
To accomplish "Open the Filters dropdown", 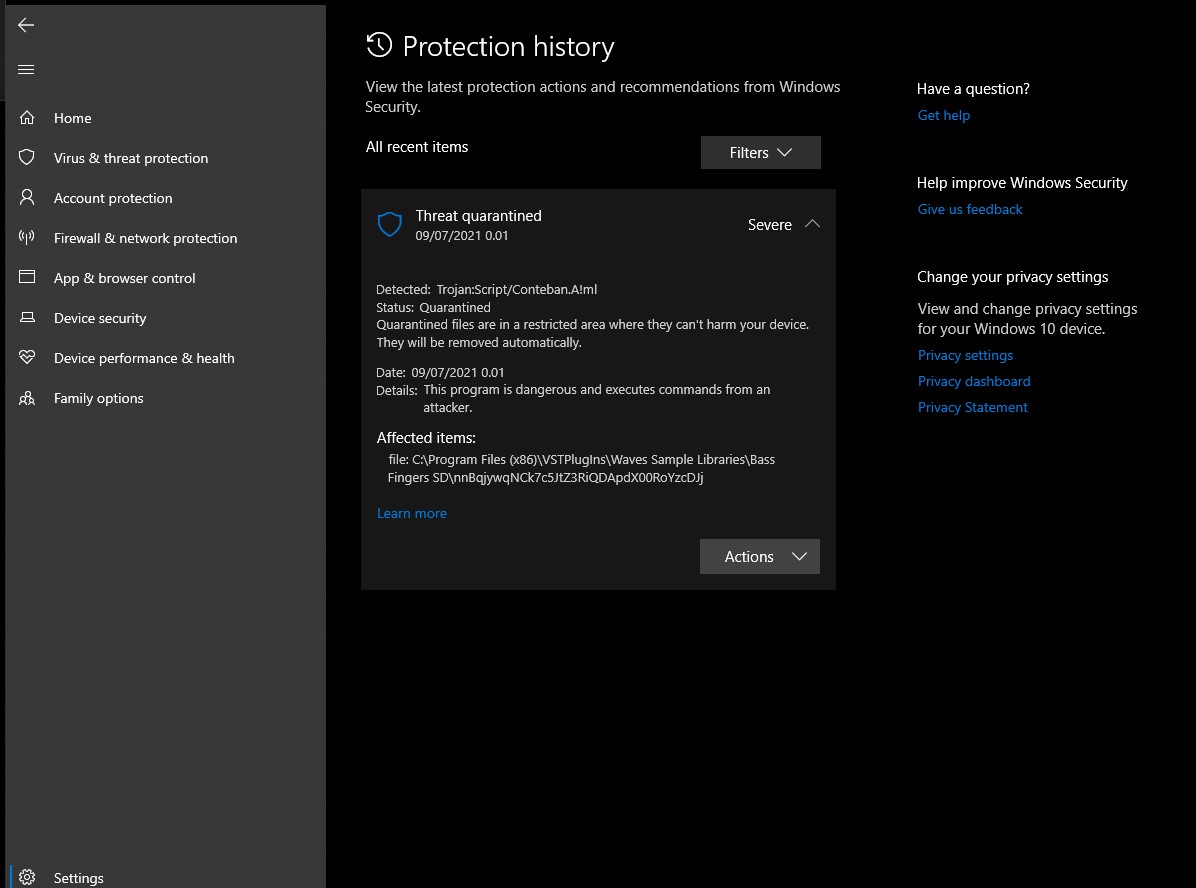I will click(760, 153).
